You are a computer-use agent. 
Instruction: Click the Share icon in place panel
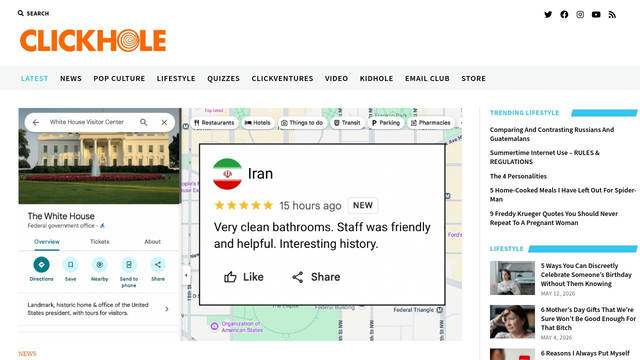click(x=158, y=265)
